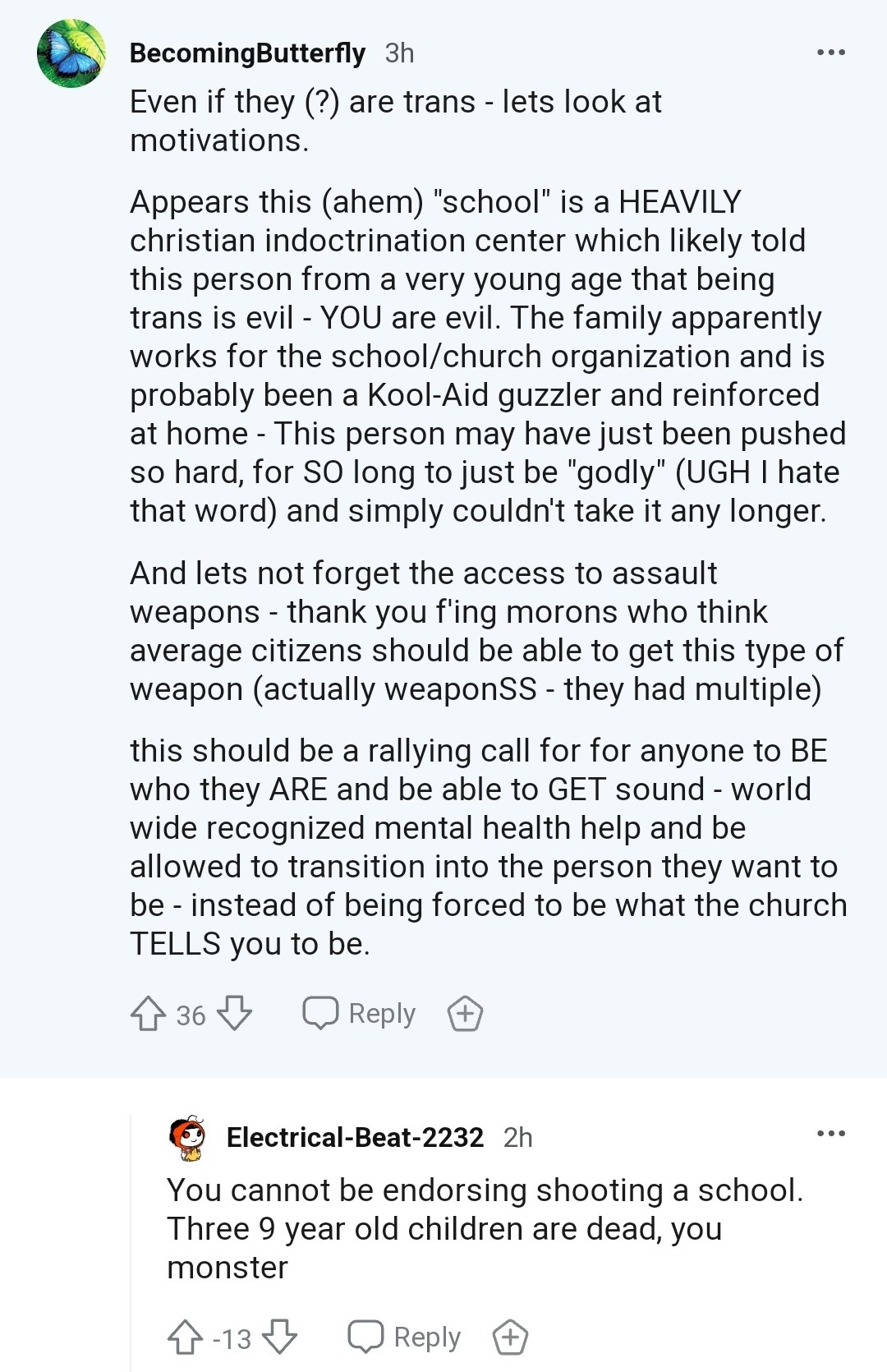Viewport: 887px width, 1372px height.
Task: Open Electrical-Beat-2232's snoo avatar
Action: pos(188,1137)
